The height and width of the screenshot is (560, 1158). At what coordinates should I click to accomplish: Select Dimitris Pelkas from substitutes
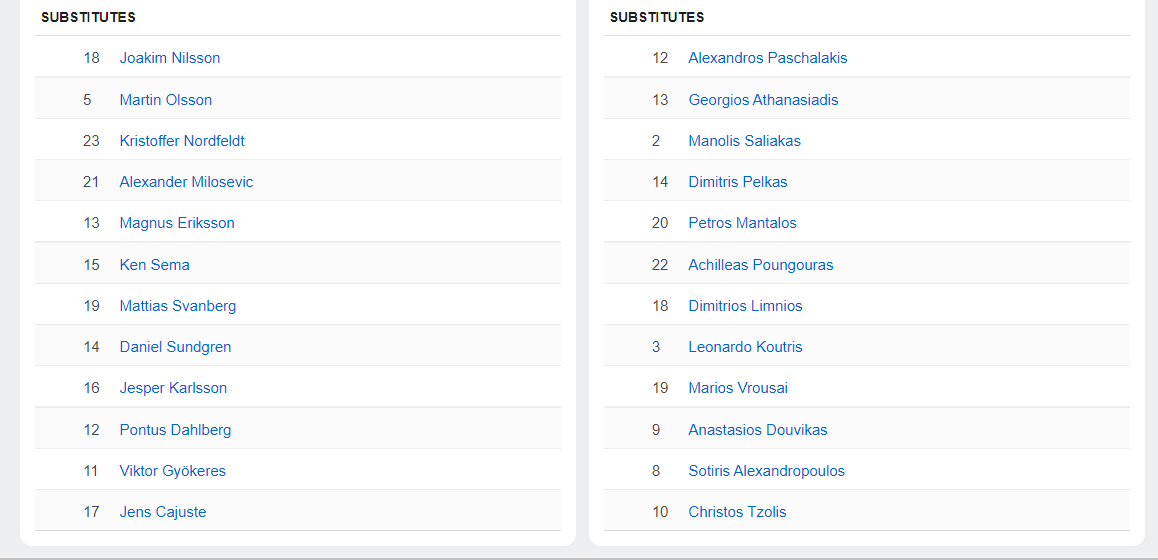coord(737,182)
